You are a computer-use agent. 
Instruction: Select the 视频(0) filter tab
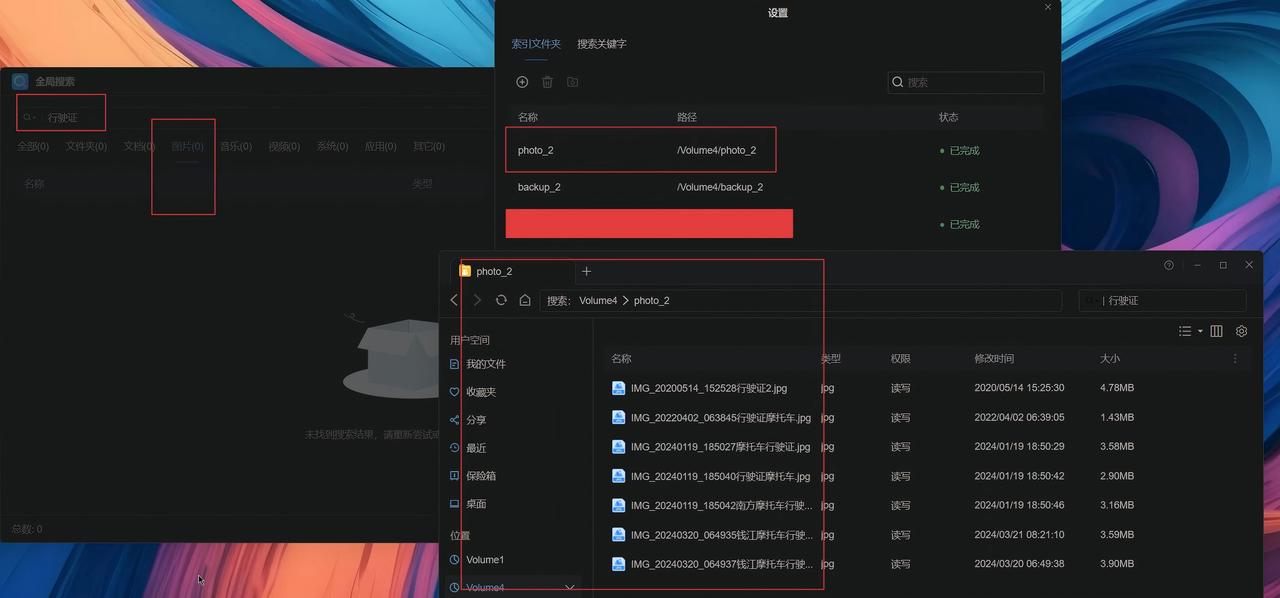284,146
